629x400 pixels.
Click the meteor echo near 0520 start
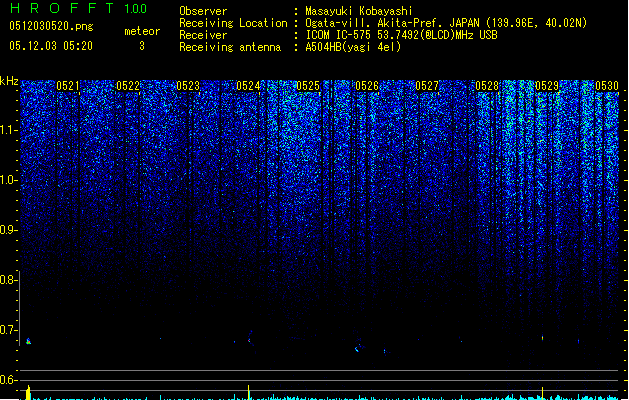[x=28, y=341]
